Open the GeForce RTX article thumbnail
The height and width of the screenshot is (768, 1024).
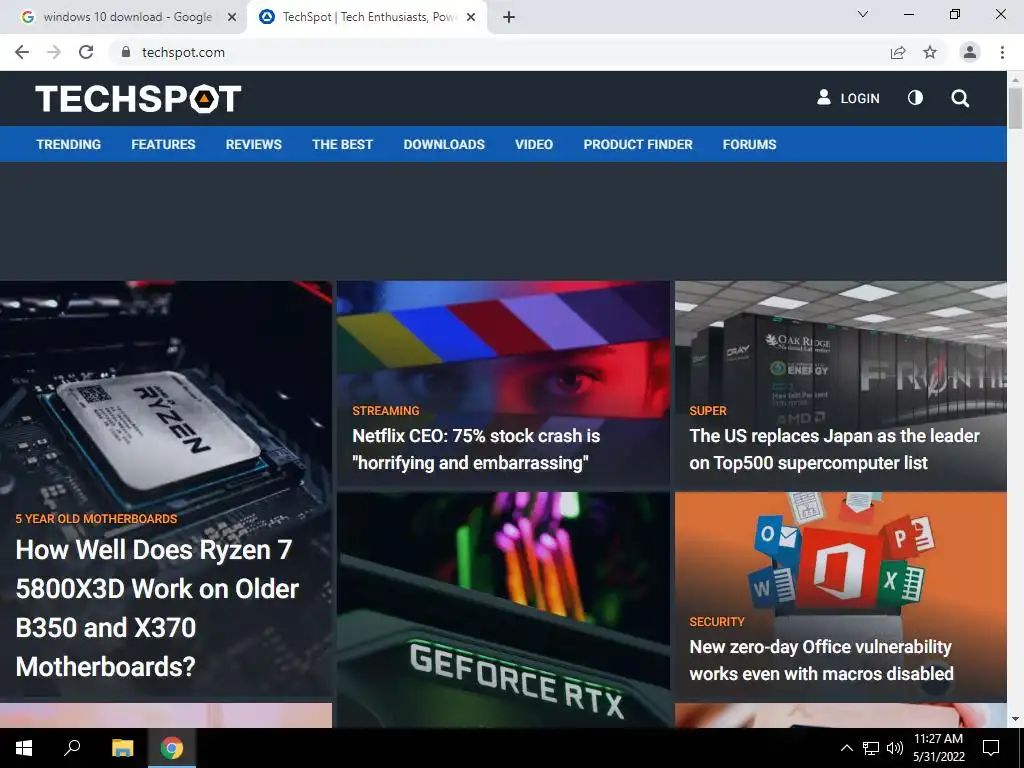point(504,609)
